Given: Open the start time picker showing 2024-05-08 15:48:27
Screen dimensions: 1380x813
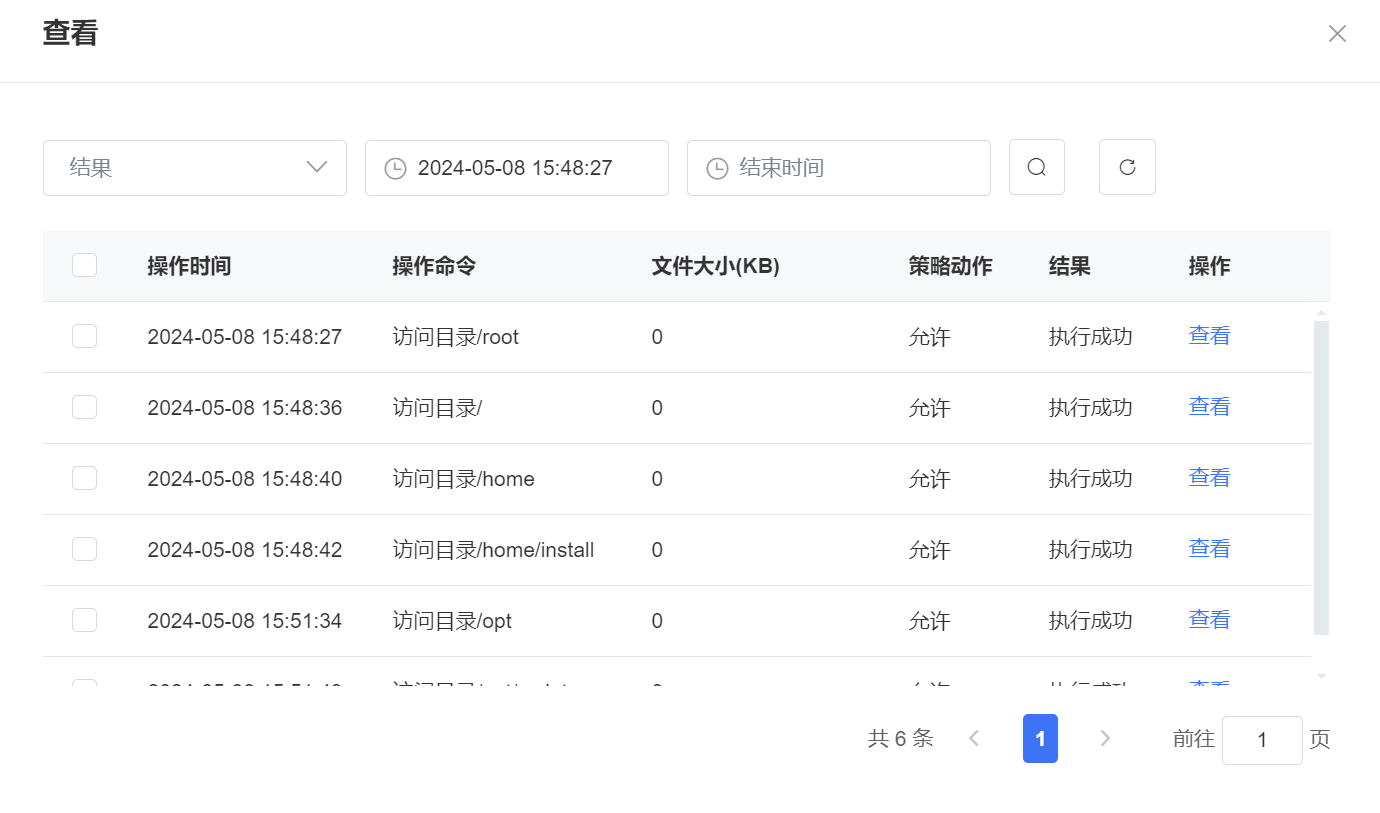Looking at the screenshot, I should (x=517, y=168).
